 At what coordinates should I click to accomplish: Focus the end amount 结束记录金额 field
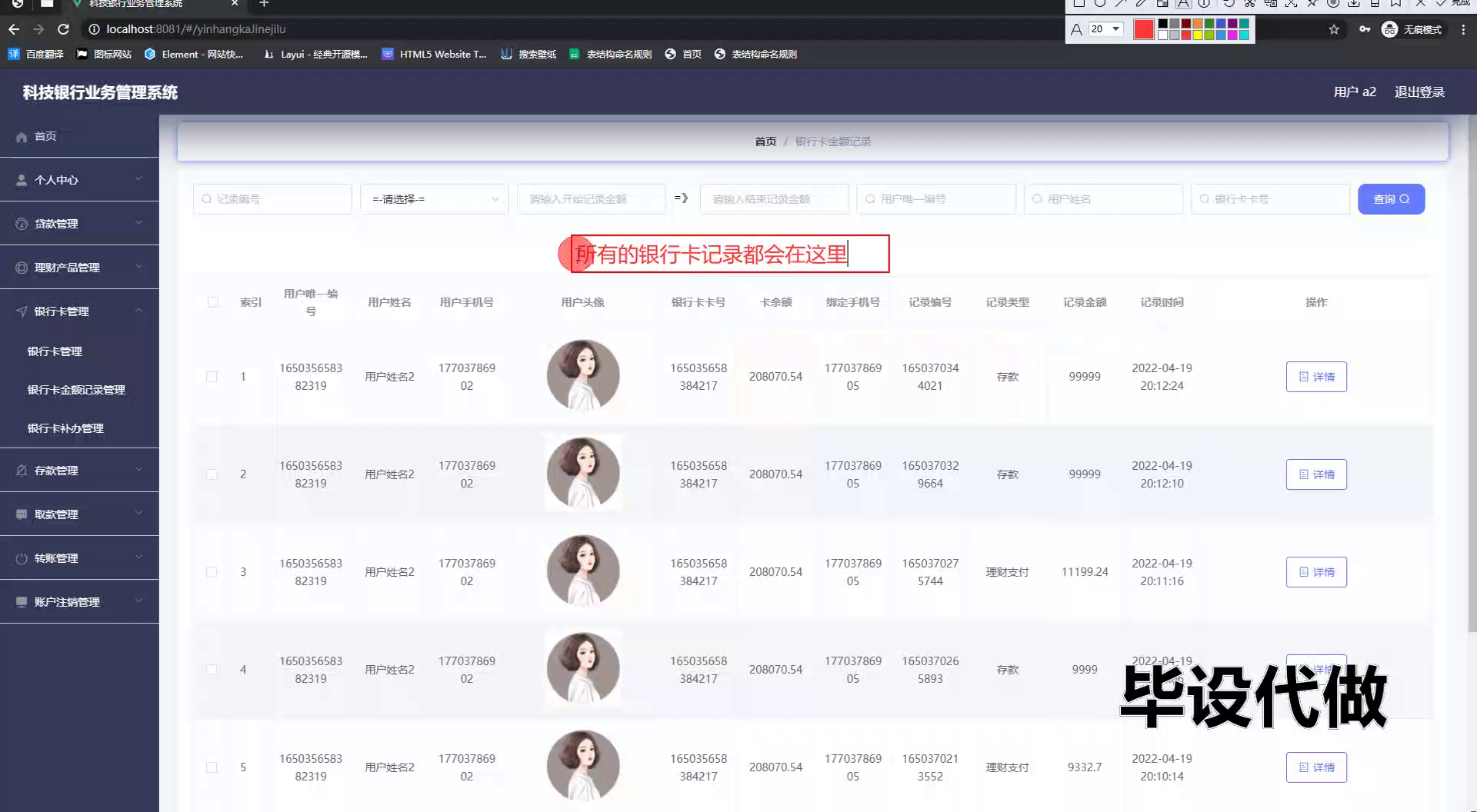click(774, 199)
